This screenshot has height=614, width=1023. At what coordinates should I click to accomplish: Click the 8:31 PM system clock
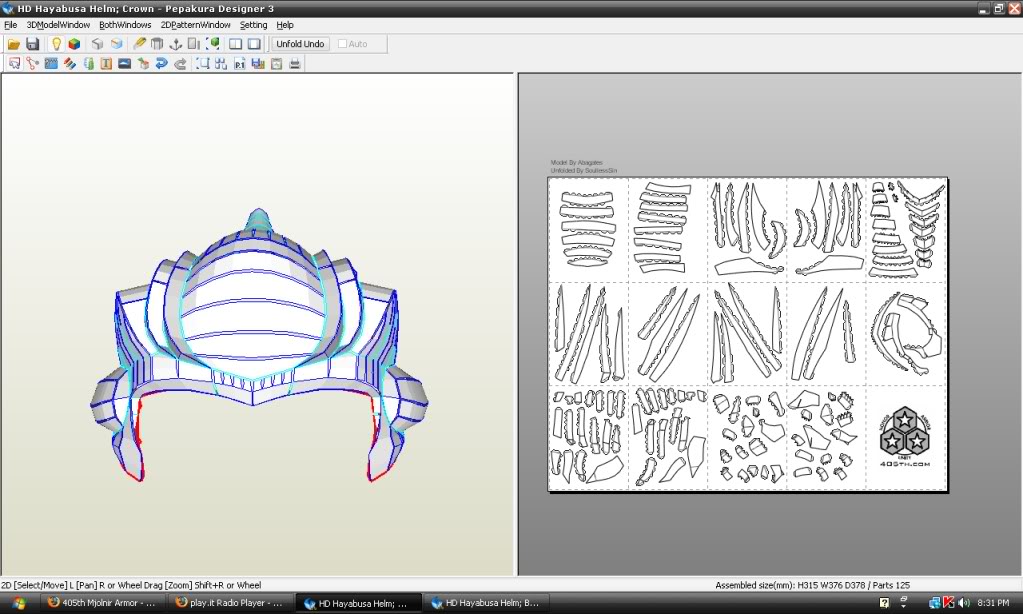coord(992,603)
